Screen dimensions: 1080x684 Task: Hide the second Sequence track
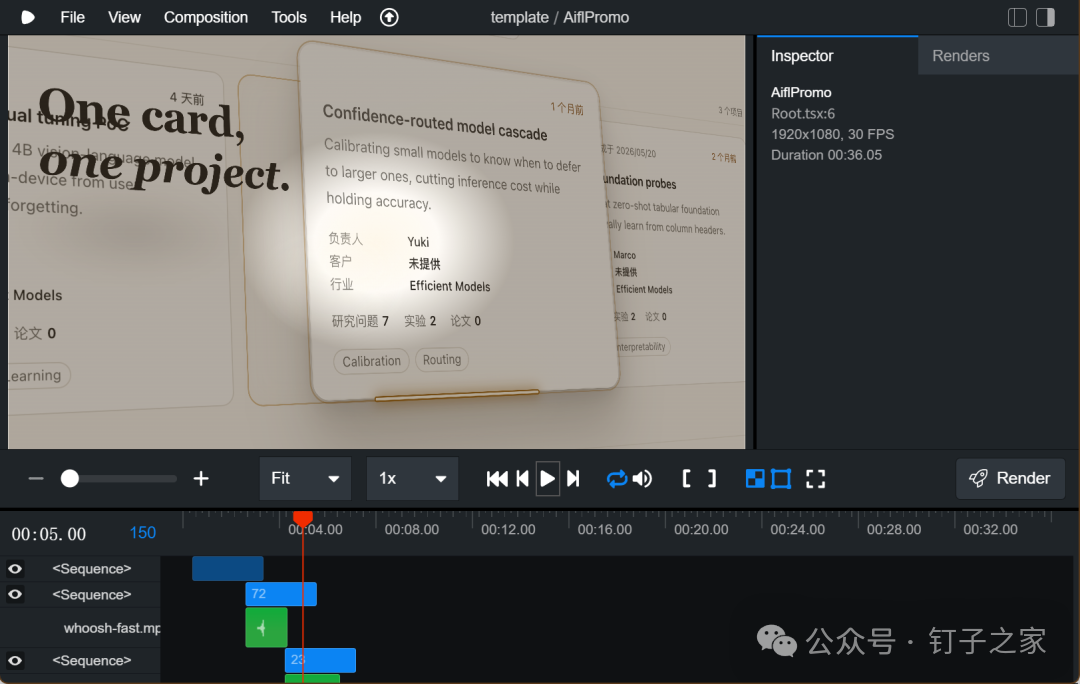[14, 594]
